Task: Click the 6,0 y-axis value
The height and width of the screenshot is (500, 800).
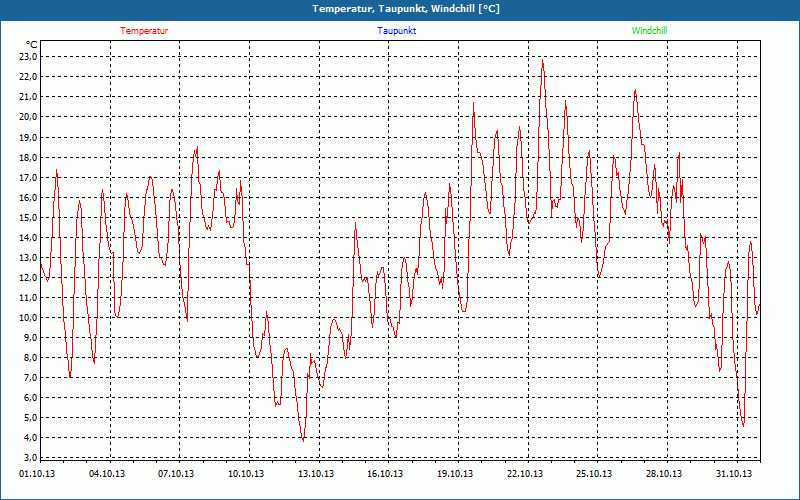Action: coord(31,398)
